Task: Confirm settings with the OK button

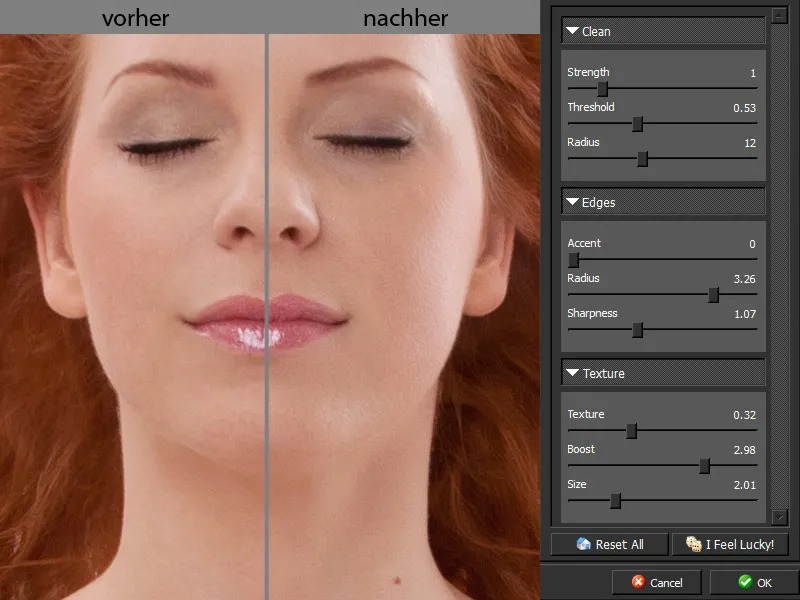Action: 755,583
